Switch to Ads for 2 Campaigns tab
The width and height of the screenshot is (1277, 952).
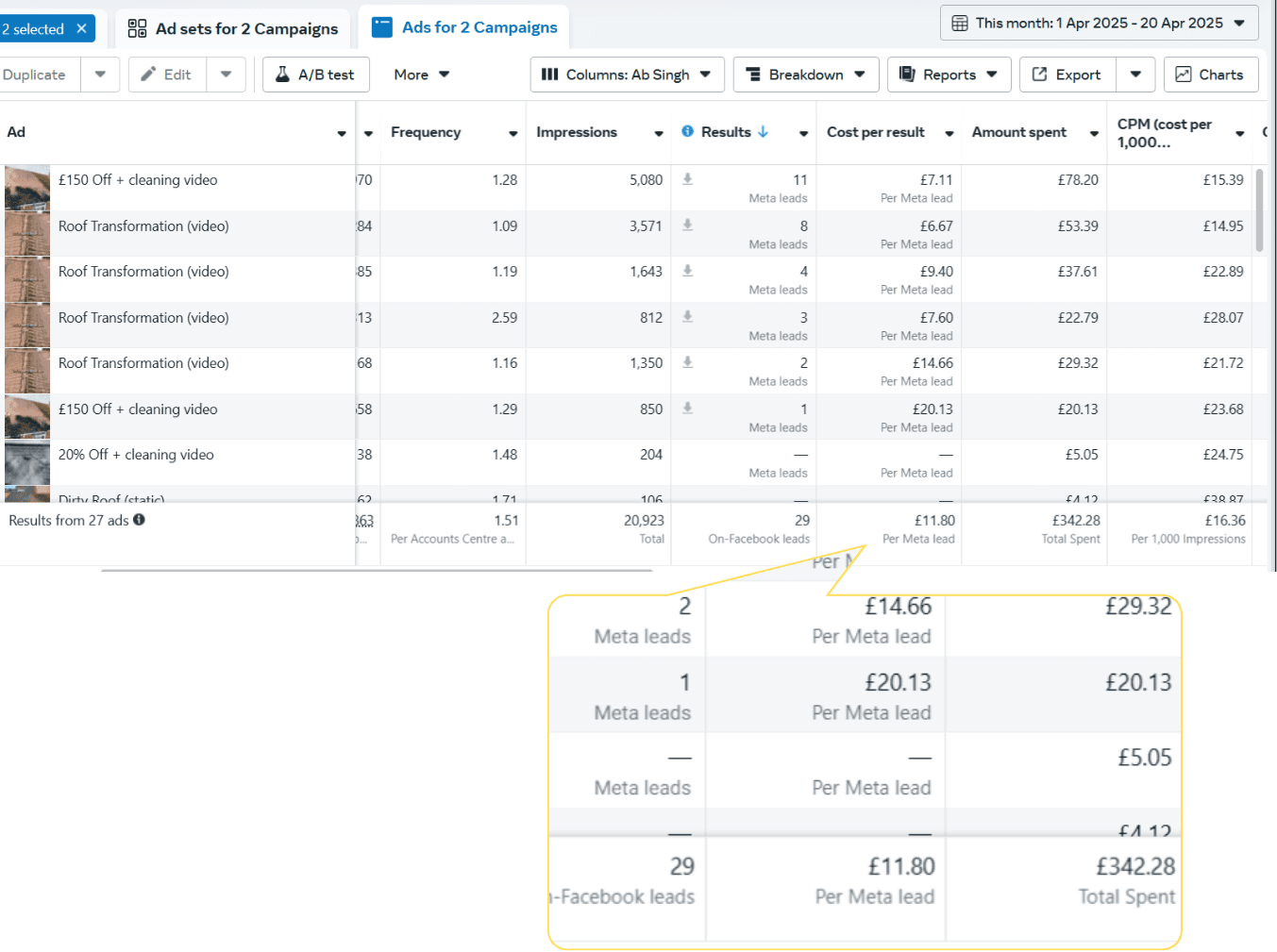pyautogui.click(x=463, y=27)
